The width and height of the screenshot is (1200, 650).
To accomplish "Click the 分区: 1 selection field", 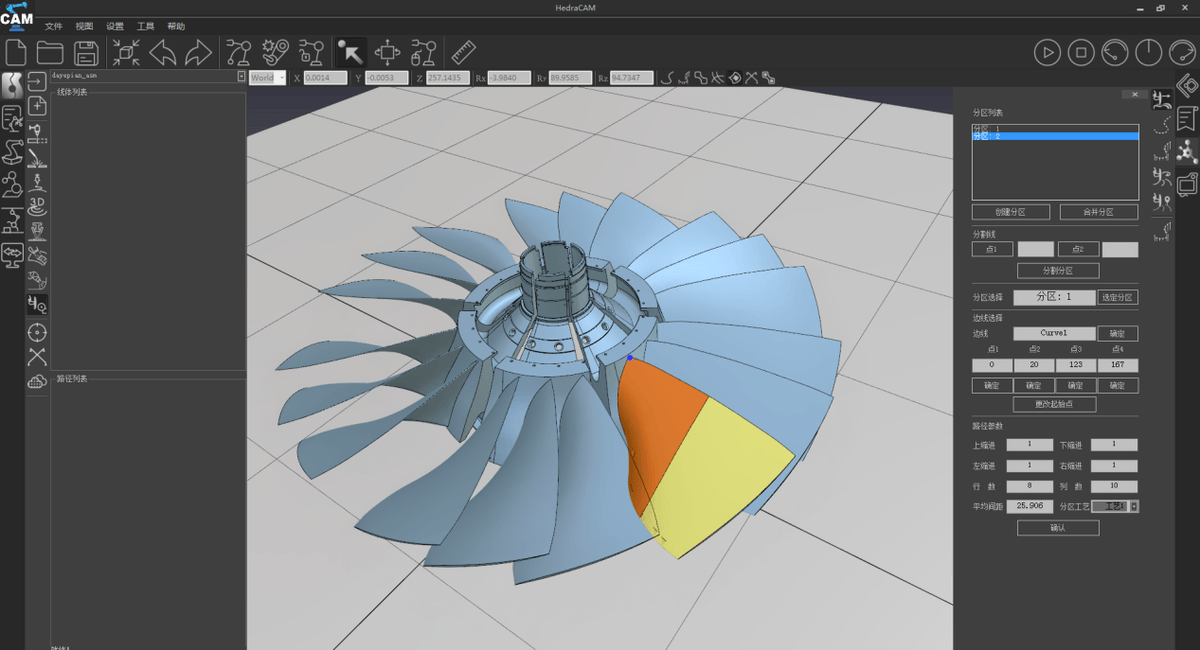I will click(x=1054, y=297).
